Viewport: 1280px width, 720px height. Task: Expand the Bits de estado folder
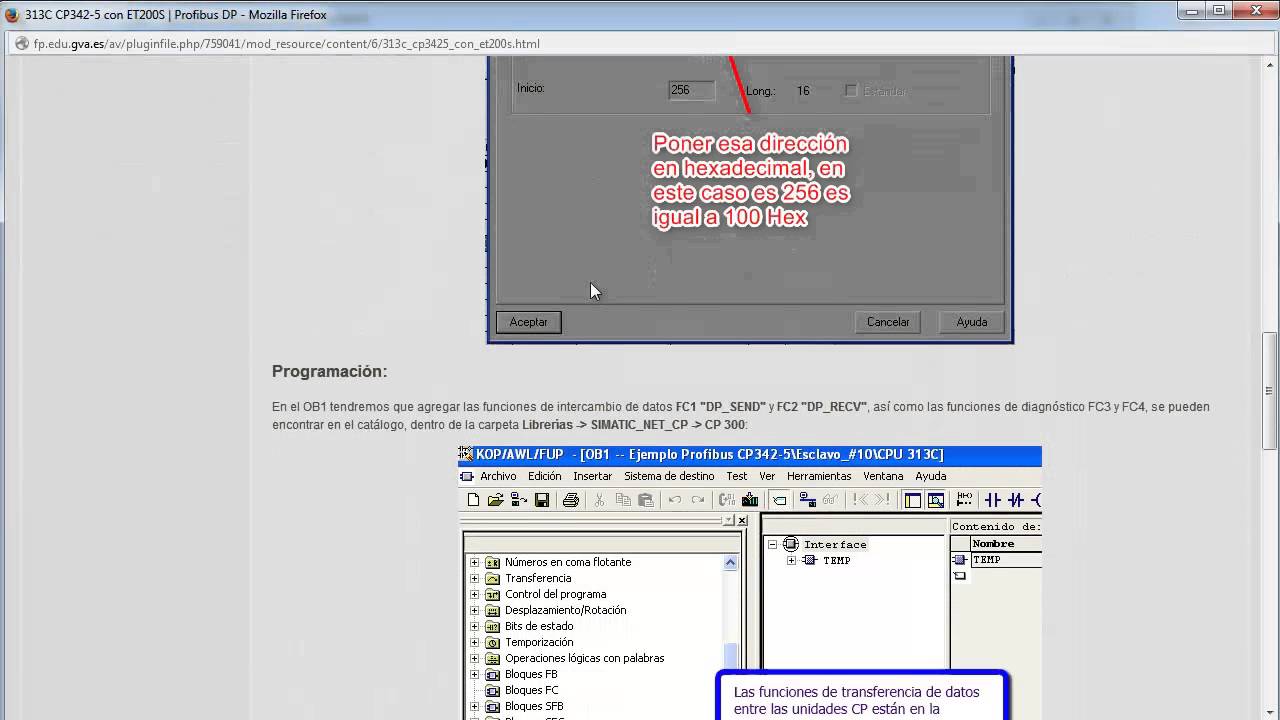[x=474, y=626]
